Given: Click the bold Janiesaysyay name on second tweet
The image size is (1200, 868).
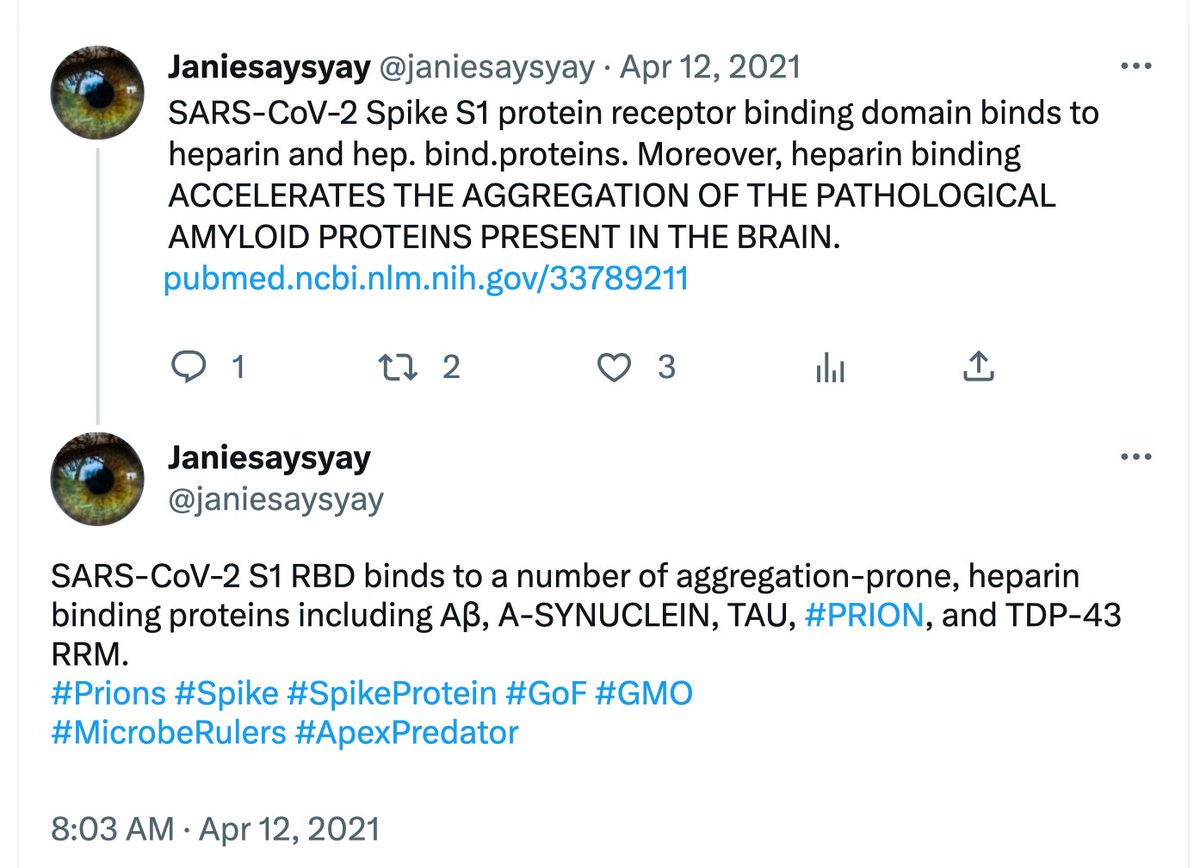Looking at the screenshot, I should pyautogui.click(x=270, y=458).
